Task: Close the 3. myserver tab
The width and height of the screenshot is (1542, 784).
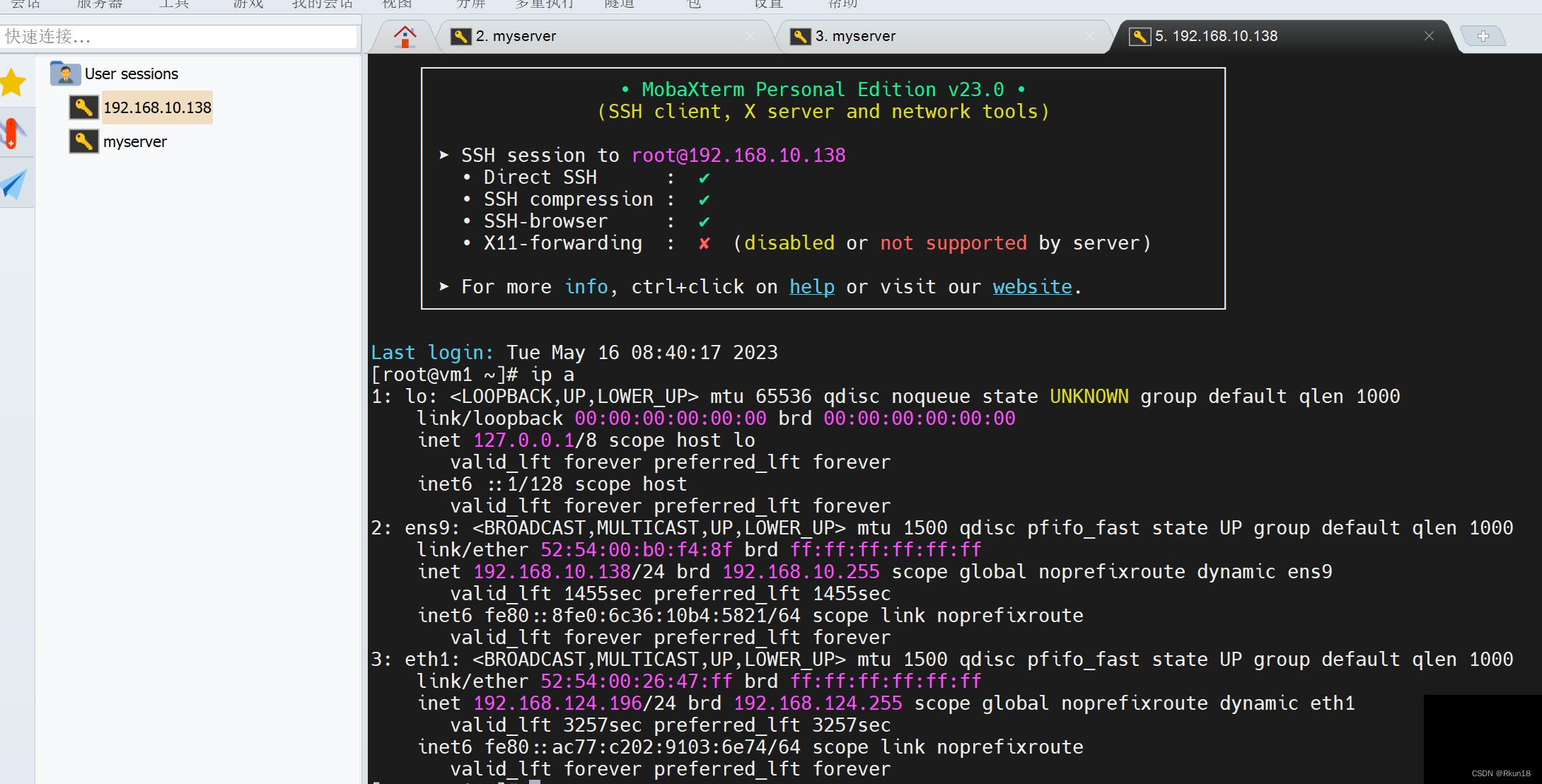Action: point(1090,36)
